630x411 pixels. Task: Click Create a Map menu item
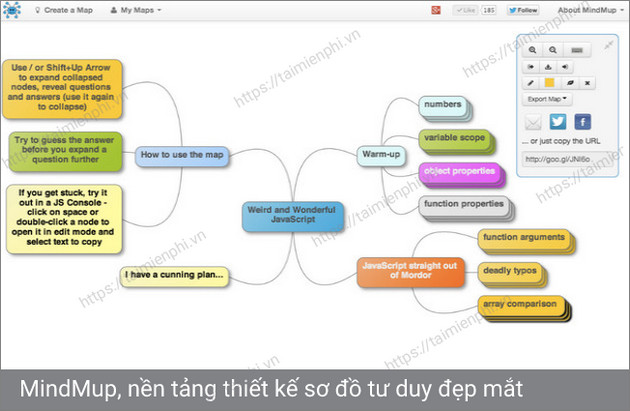[68, 10]
